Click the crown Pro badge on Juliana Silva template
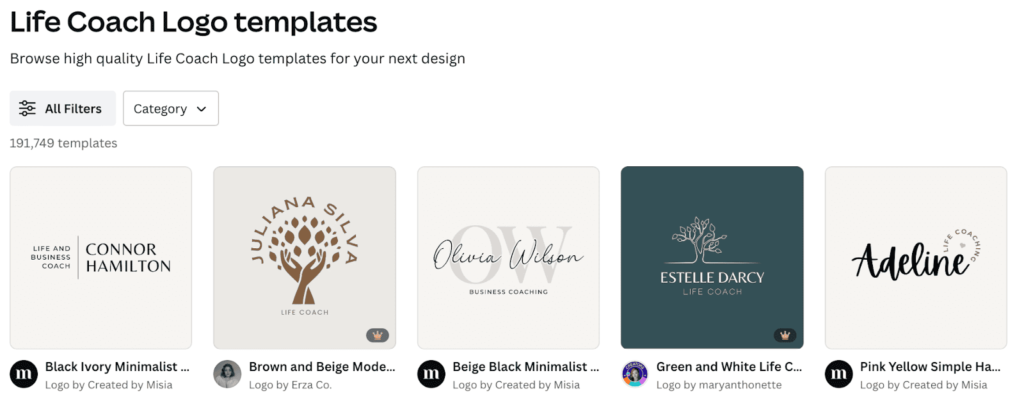 tap(377, 335)
